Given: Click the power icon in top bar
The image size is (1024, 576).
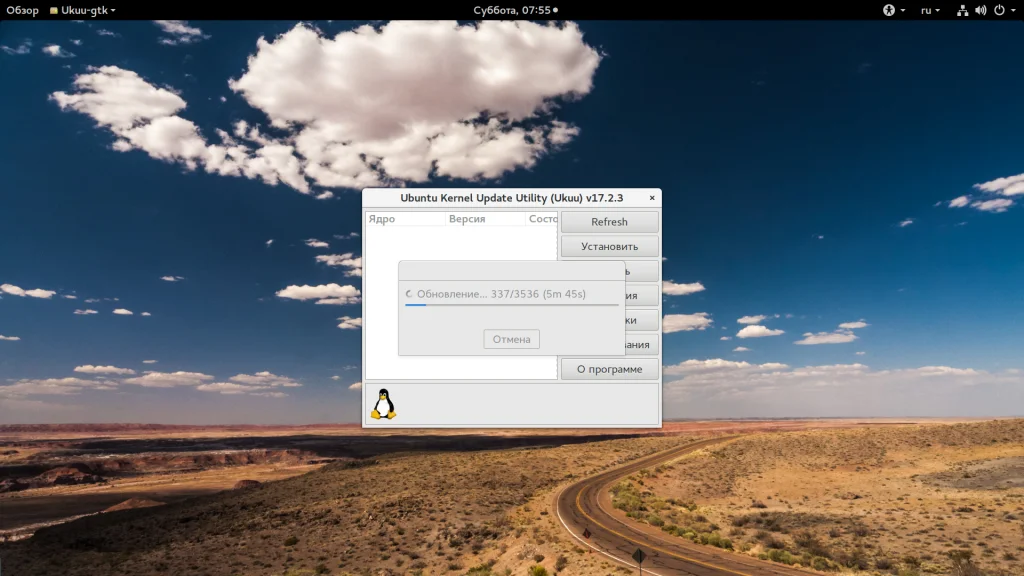Looking at the screenshot, I should pyautogui.click(x=999, y=10).
